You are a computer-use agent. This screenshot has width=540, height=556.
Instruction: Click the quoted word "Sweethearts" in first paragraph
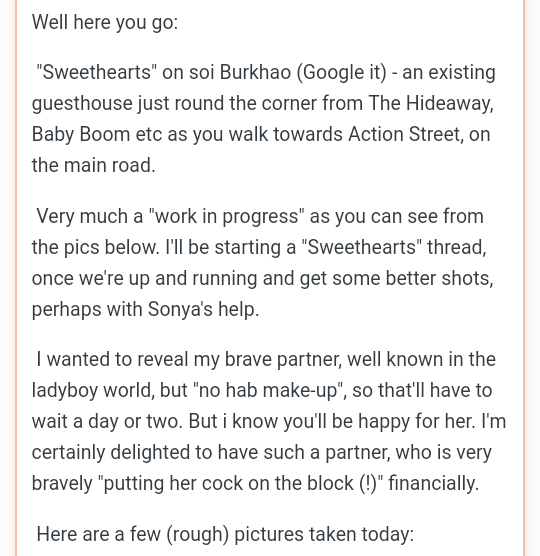(97, 72)
